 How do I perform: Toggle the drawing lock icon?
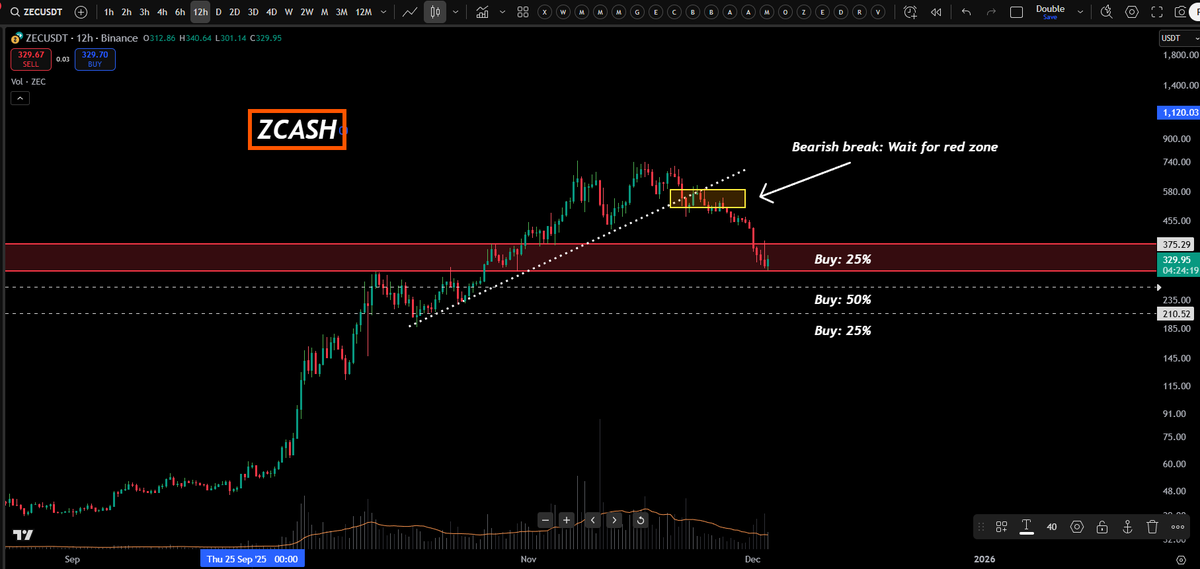(x=1102, y=526)
